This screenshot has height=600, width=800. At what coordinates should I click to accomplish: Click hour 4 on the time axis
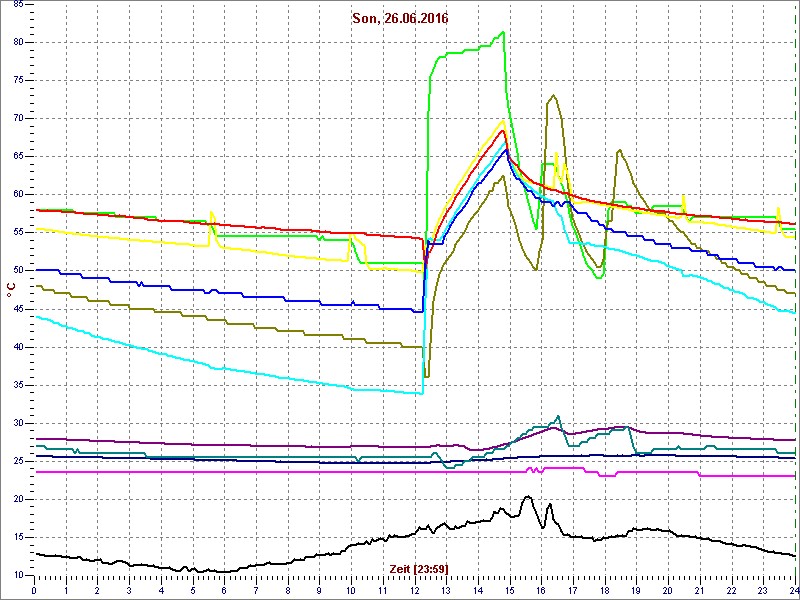click(x=161, y=590)
